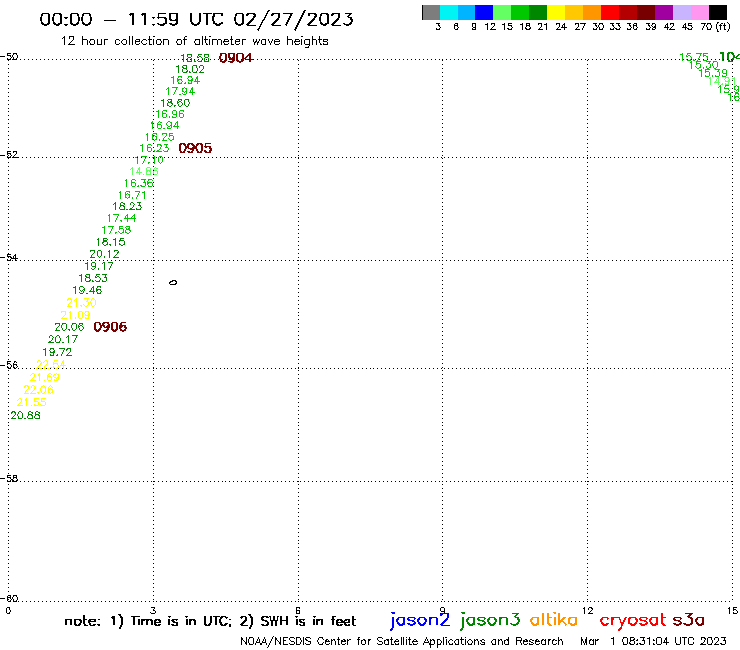Click the title date 02/27/2023
This screenshot has height=650, width=740.
[293, 19]
